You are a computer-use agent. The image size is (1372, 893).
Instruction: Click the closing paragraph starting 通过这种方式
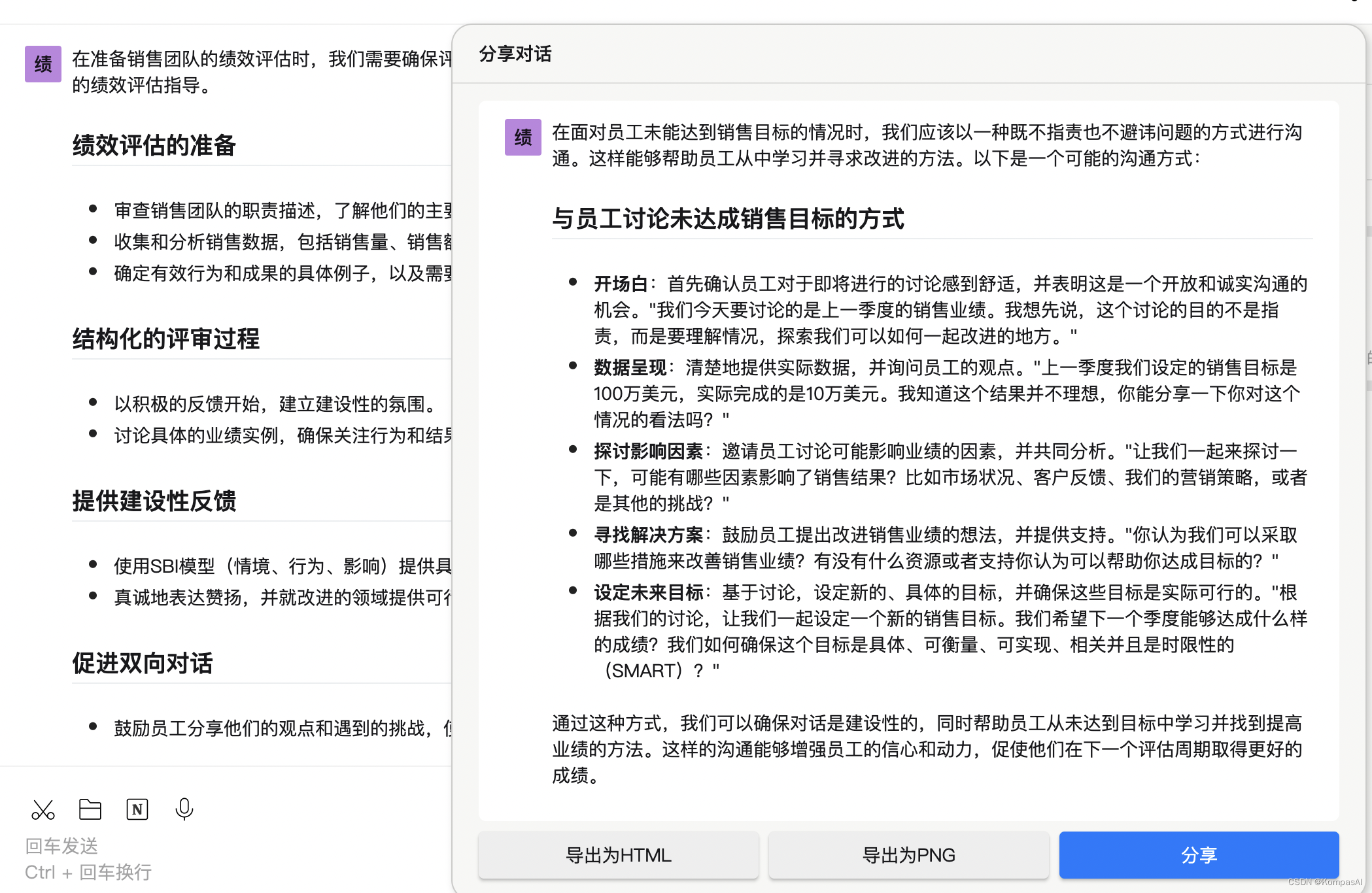[x=927, y=749]
